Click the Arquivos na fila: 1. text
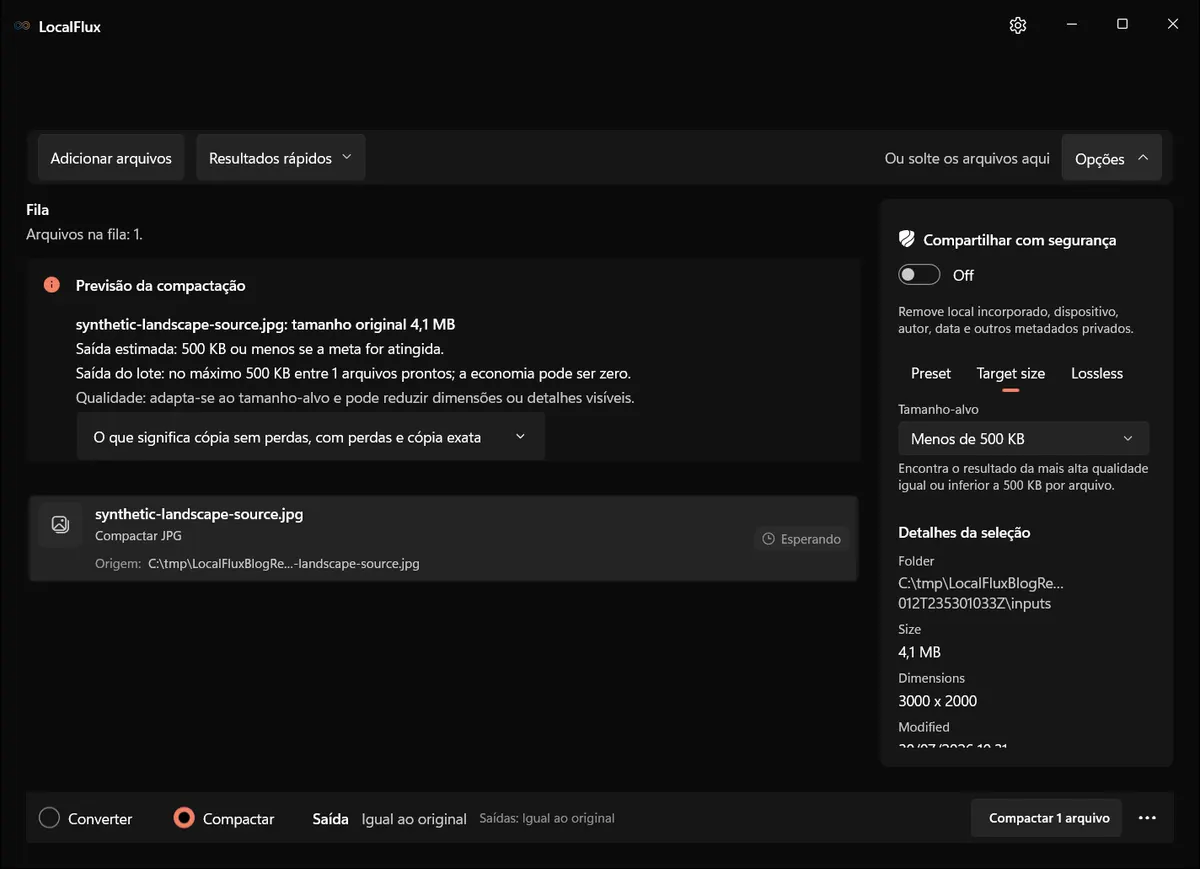The image size is (1200, 869). tap(84, 234)
